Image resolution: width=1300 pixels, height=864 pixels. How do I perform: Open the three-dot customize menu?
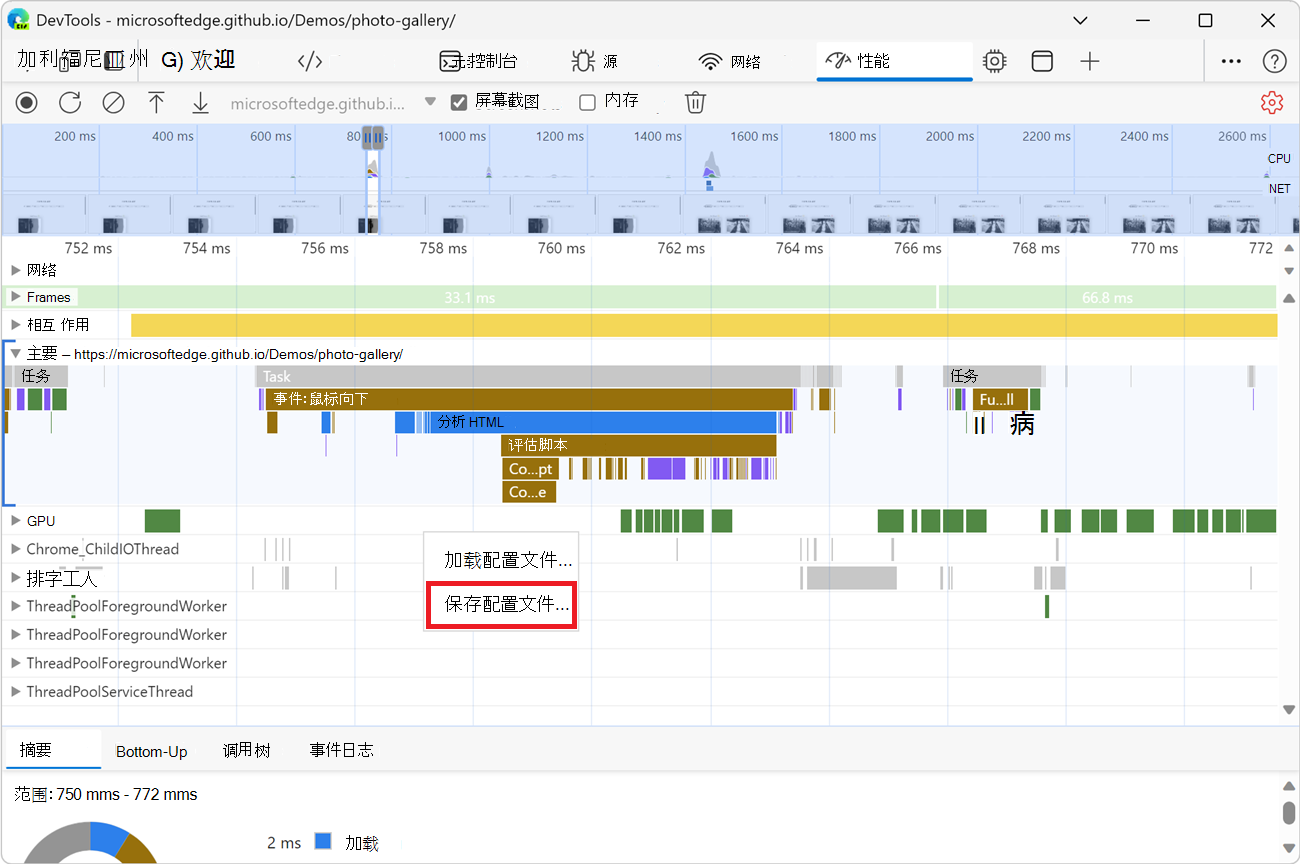pos(1231,61)
